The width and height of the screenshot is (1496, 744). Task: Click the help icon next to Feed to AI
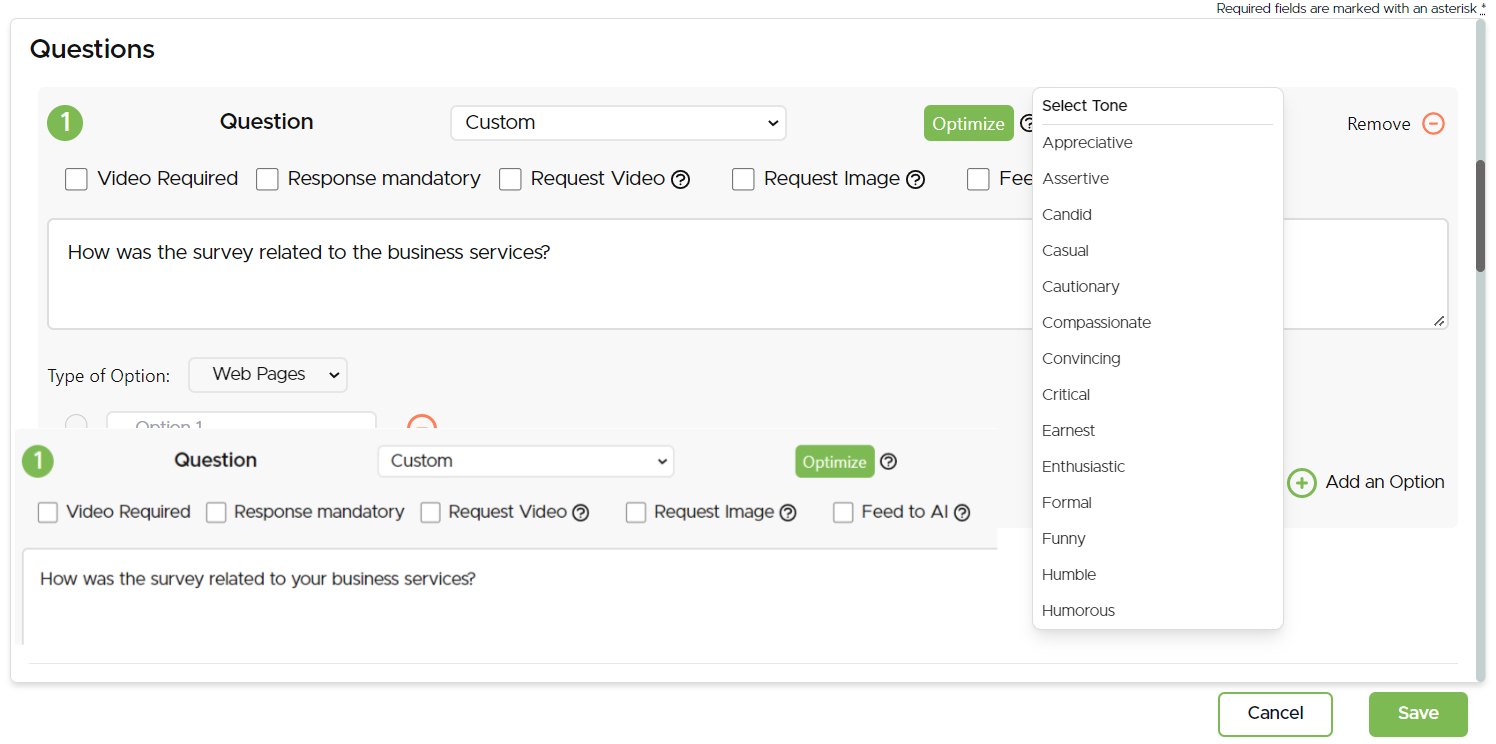click(x=962, y=513)
